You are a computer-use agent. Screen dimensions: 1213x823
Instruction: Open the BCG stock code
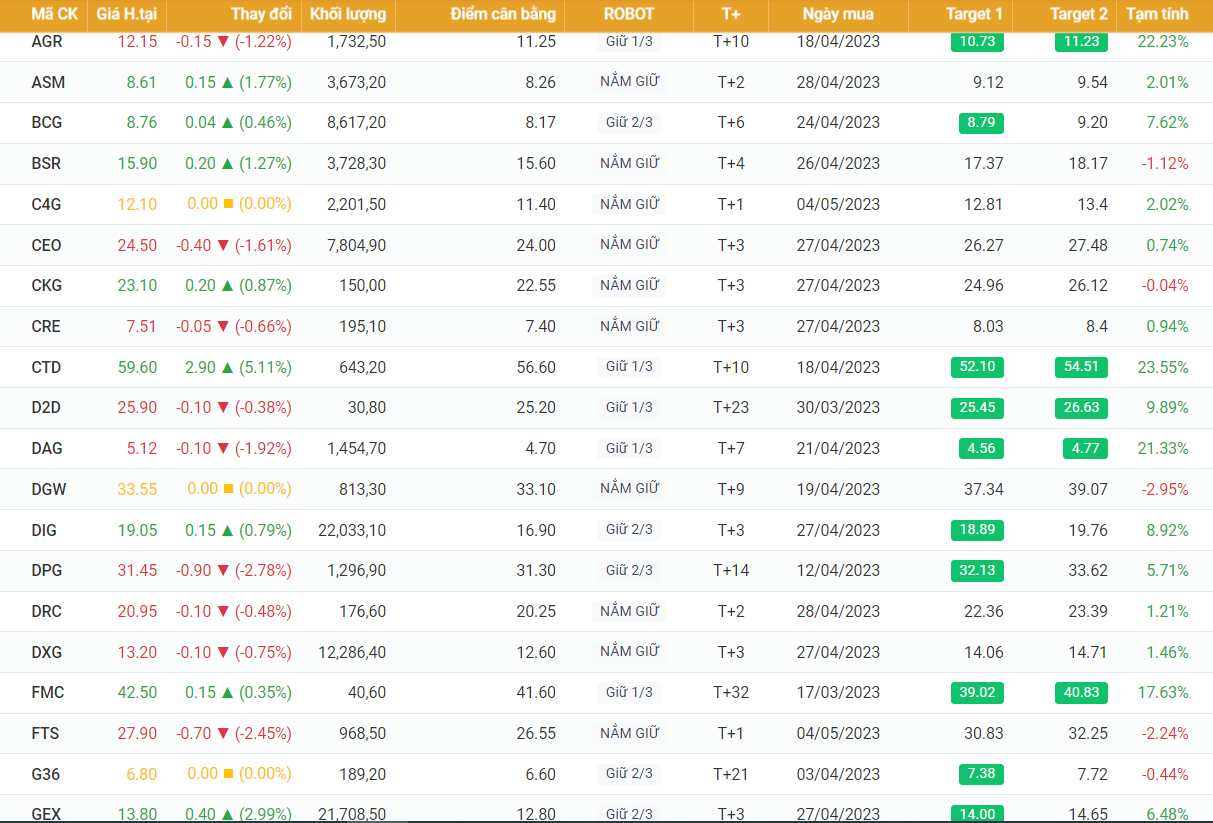(46, 123)
